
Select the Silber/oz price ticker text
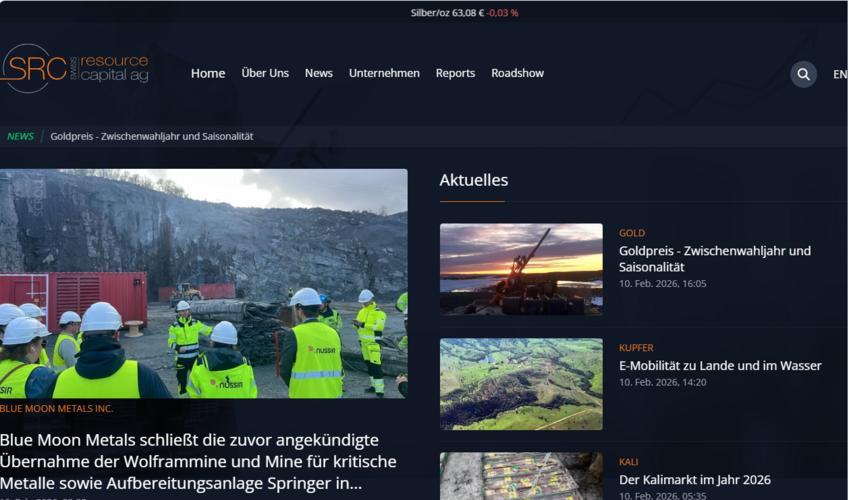point(464,13)
